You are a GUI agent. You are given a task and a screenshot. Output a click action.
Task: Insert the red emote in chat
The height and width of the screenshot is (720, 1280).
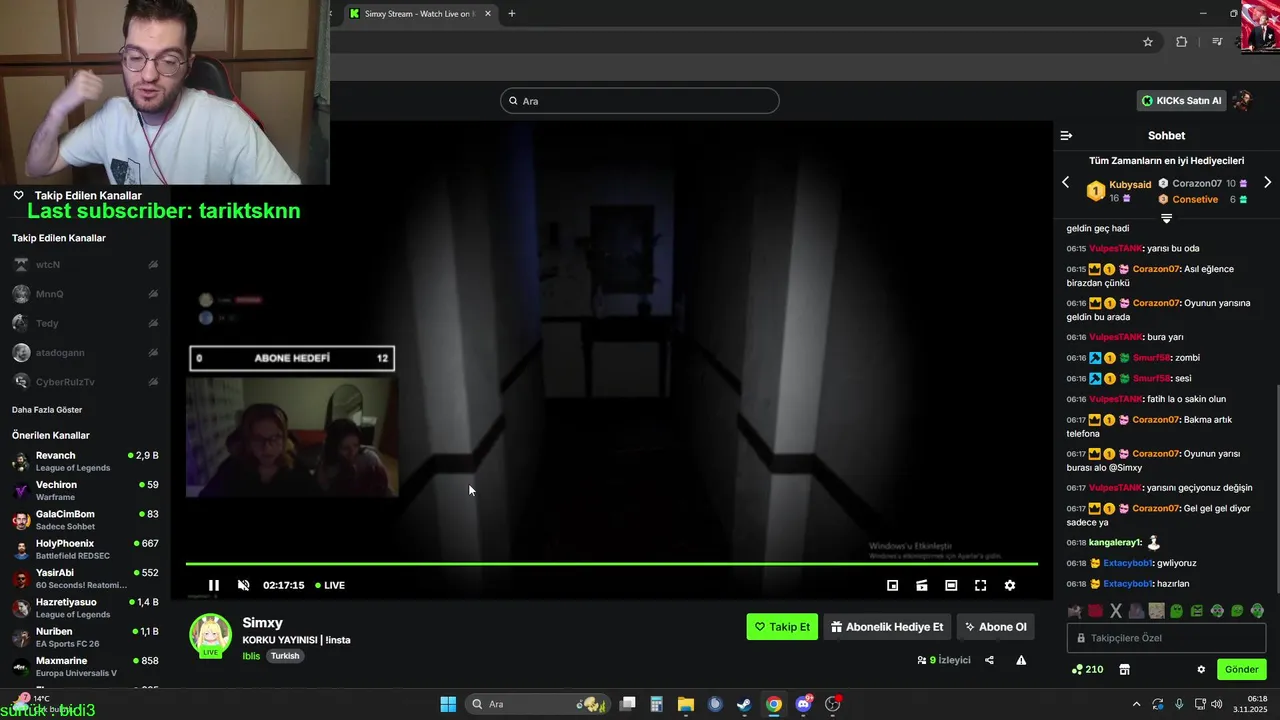1095,611
